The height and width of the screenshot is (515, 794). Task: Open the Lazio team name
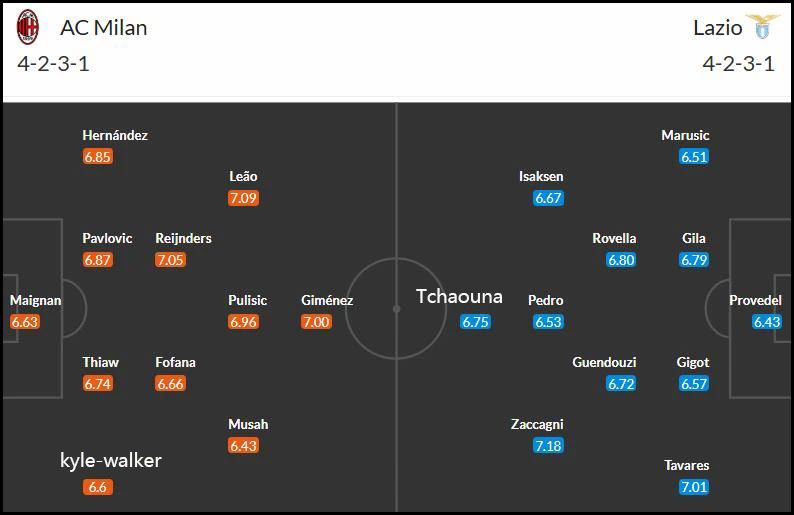718,28
